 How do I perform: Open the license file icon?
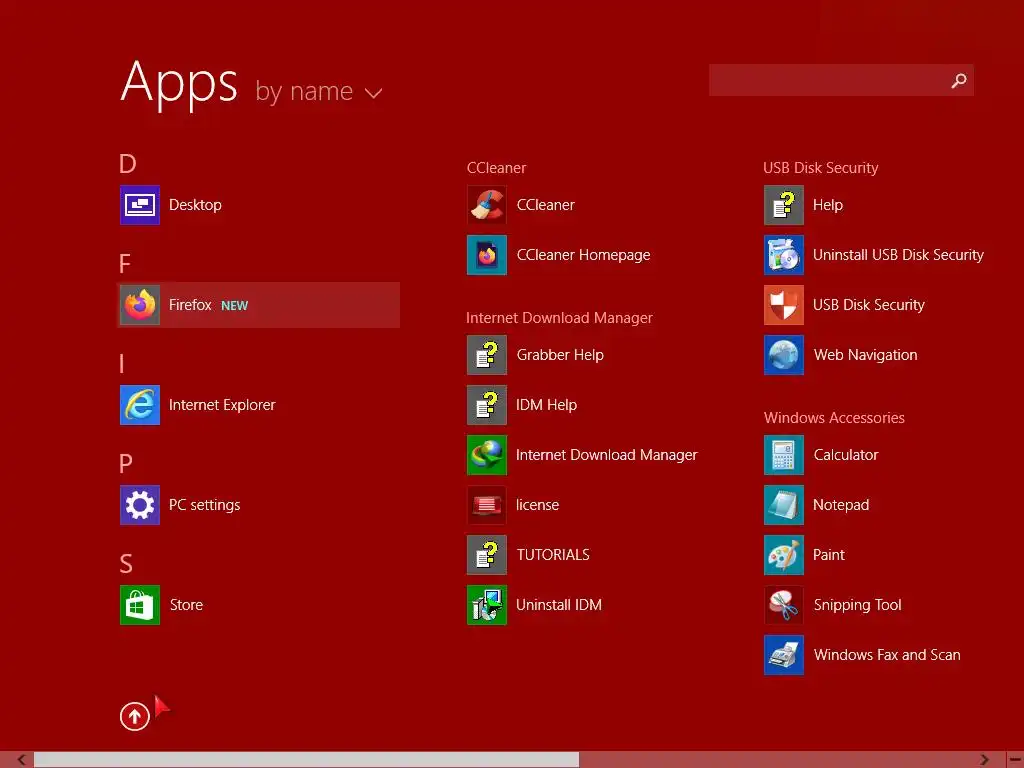(487, 505)
